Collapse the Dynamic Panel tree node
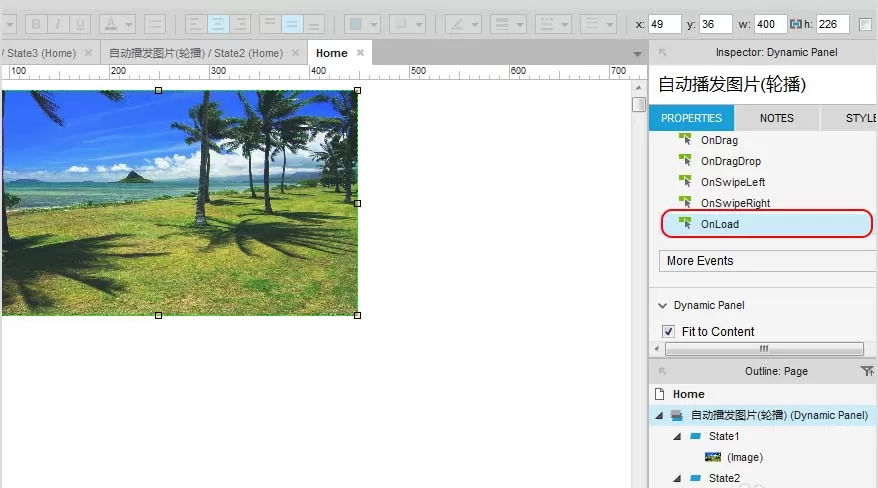Image resolution: width=878 pixels, height=488 pixels. [659, 415]
